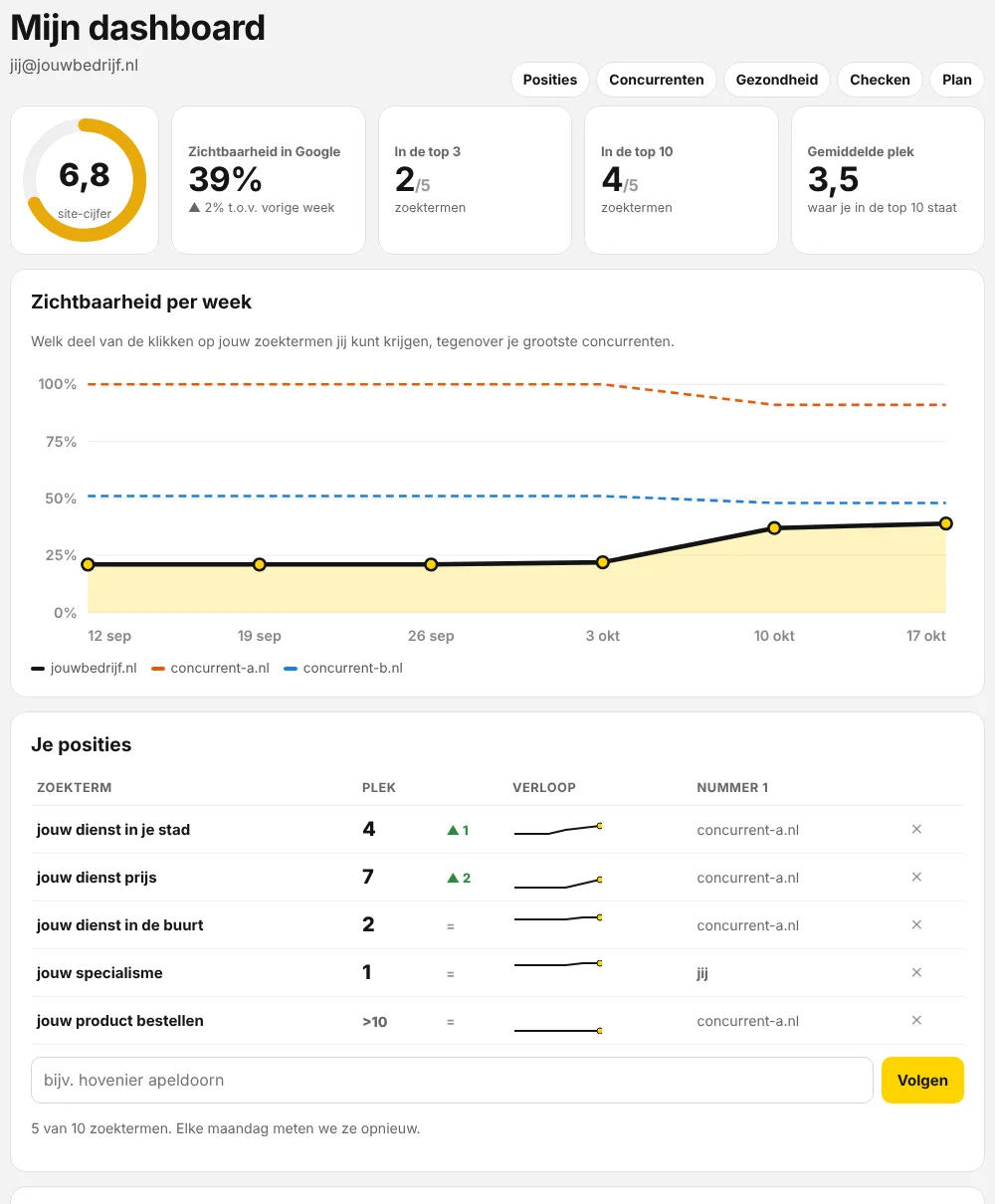The height and width of the screenshot is (1204, 995).
Task: Click the green up arrow with 2 in 'jouw dienst prijs' row
Action: tap(459, 878)
